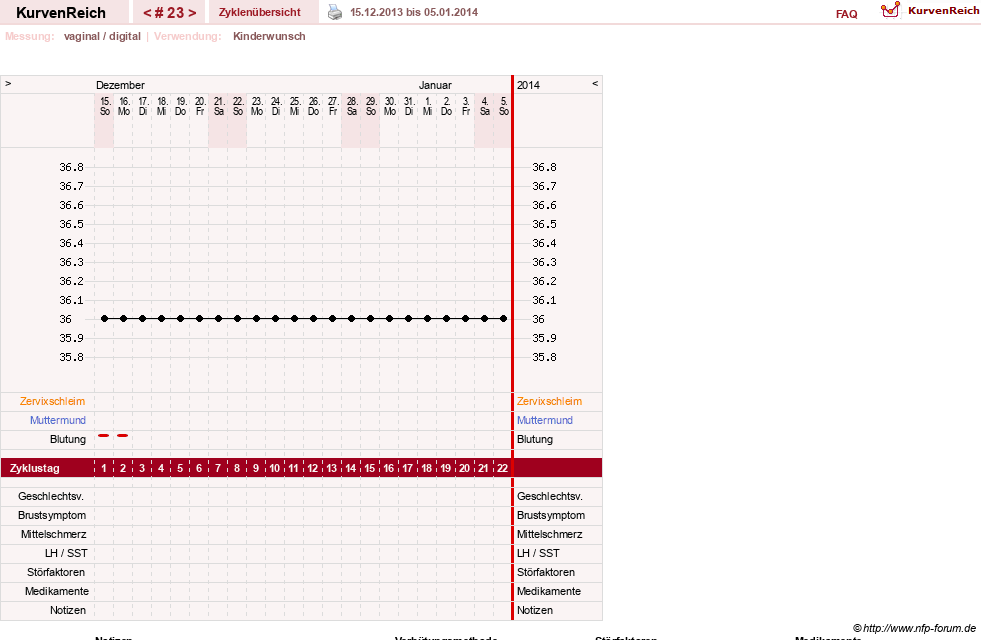Open the FAQ link
The height and width of the screenshot is (640, 981).
click(846, 14)
